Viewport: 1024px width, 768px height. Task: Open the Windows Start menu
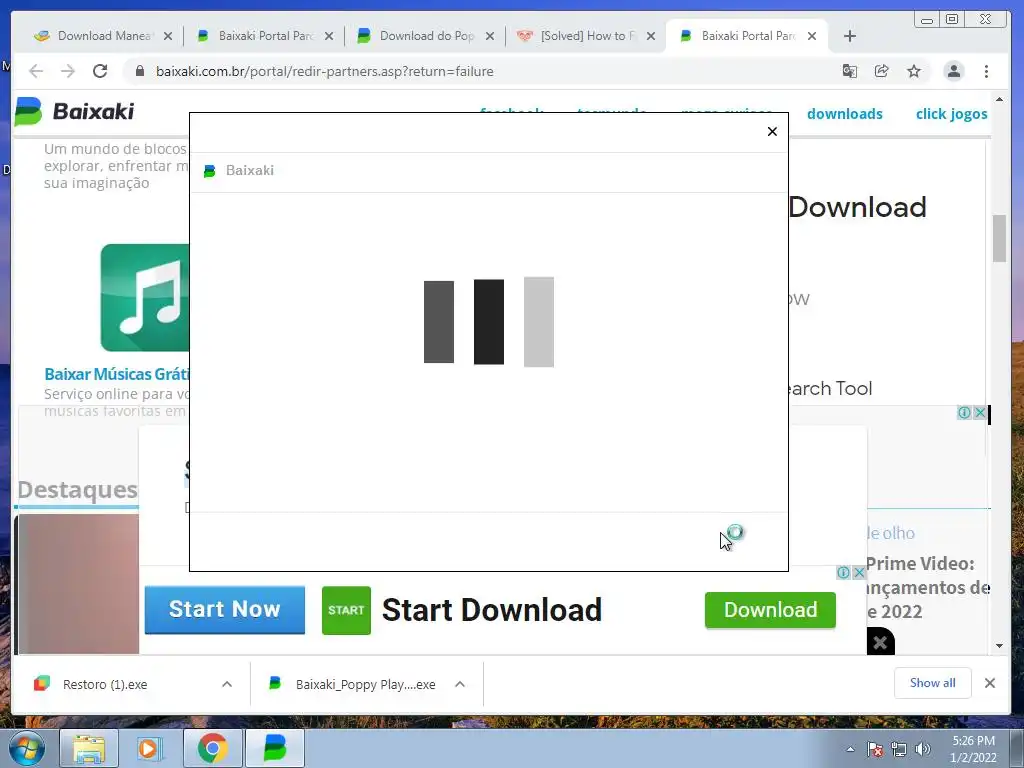tap(26, 748)
